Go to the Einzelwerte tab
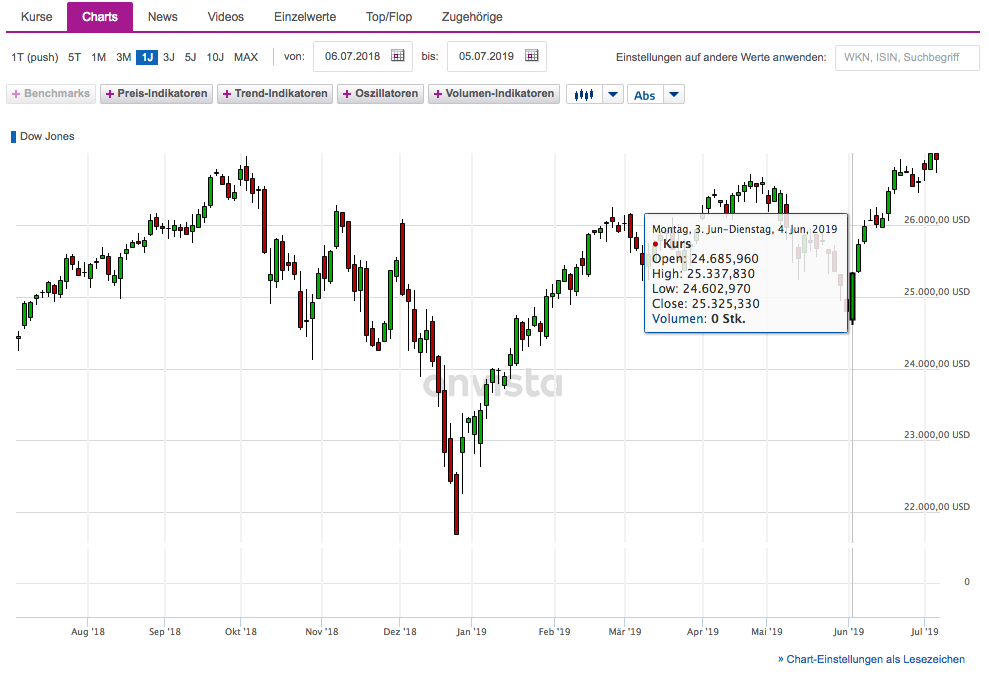This screenshot has height=675, width=989. tap(305, 17)
